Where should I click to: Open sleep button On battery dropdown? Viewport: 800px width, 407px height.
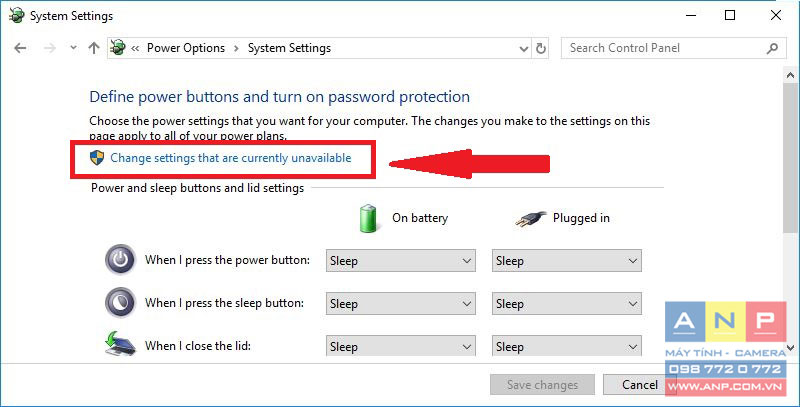(x=401, y=303)
